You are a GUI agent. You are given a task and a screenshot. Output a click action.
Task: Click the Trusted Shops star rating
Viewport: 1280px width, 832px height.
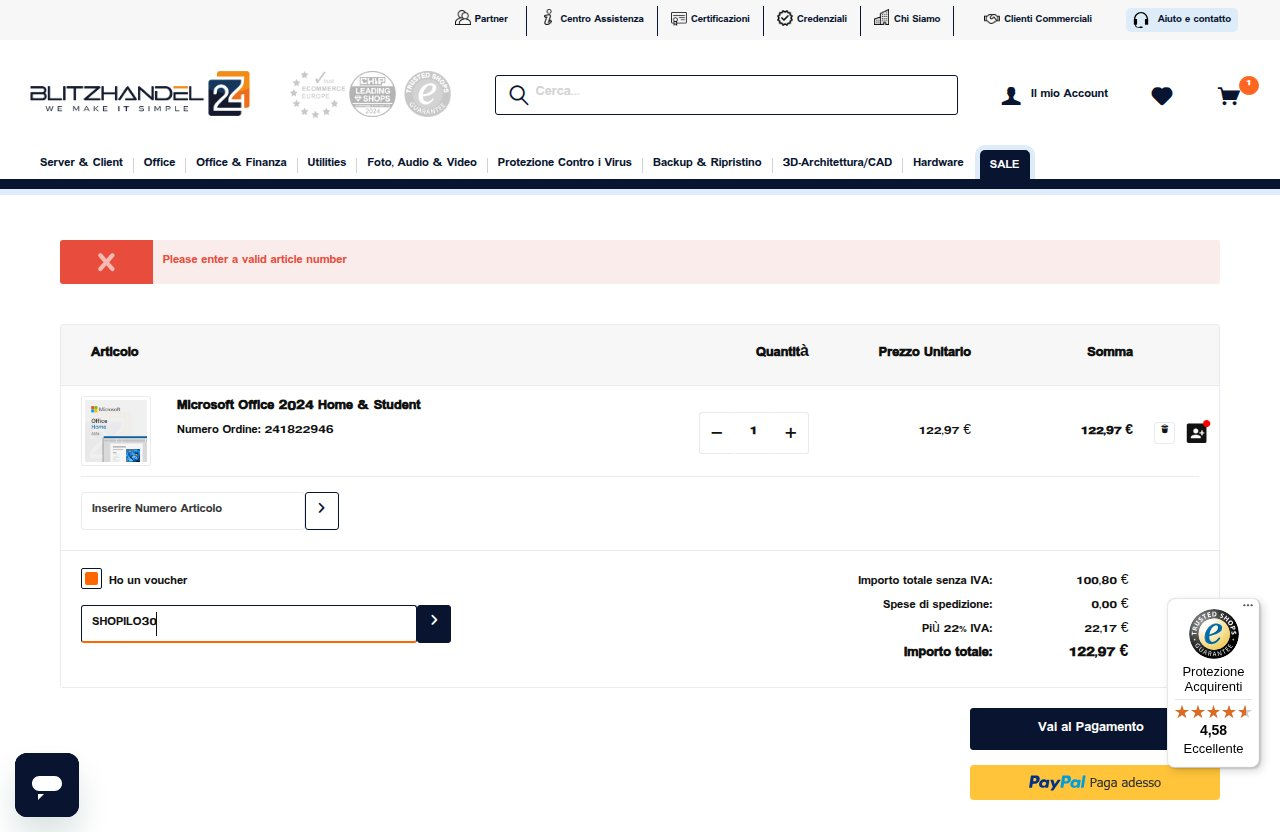click(x=1213, y=712)
